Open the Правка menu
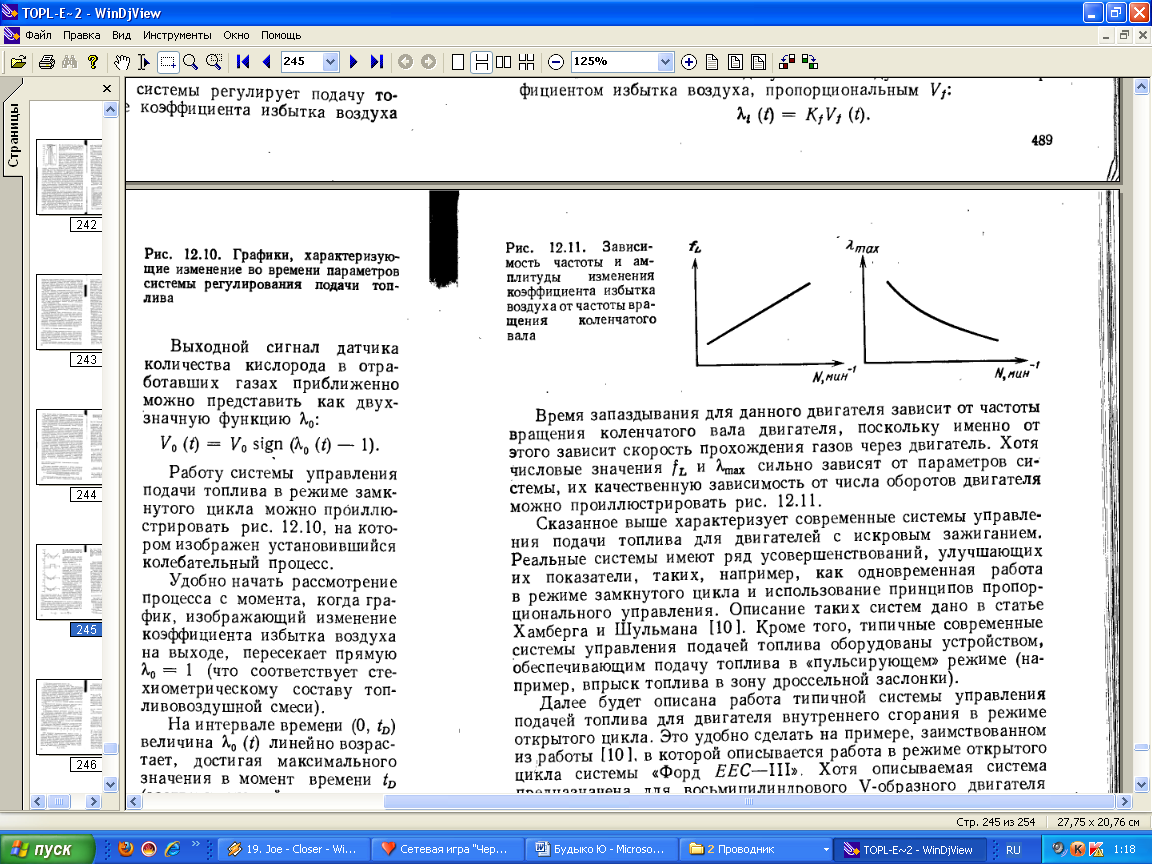This screenshot has width=1152, height=864. (81, 35)
